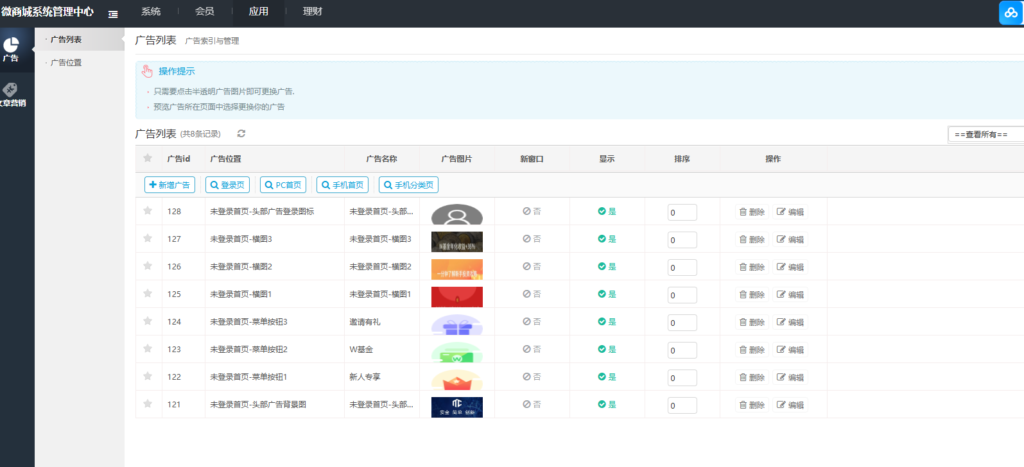The height and width of the screenshot is (467, 1024).
Task: Click the hand pointer icon beside 操作提示
Action: [147, 71]
